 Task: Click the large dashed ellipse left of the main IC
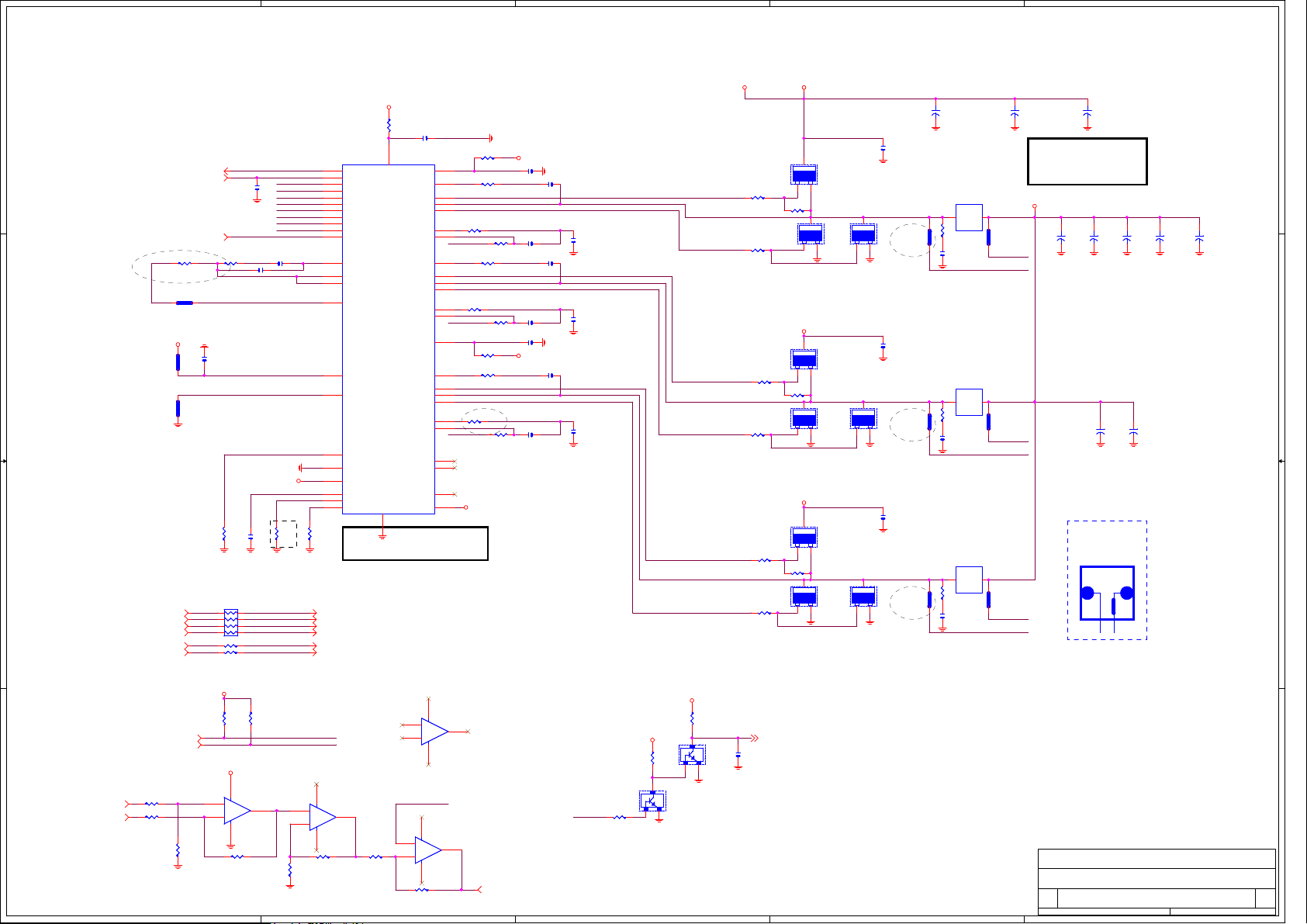pyautogui.click(x=180, y=267)
